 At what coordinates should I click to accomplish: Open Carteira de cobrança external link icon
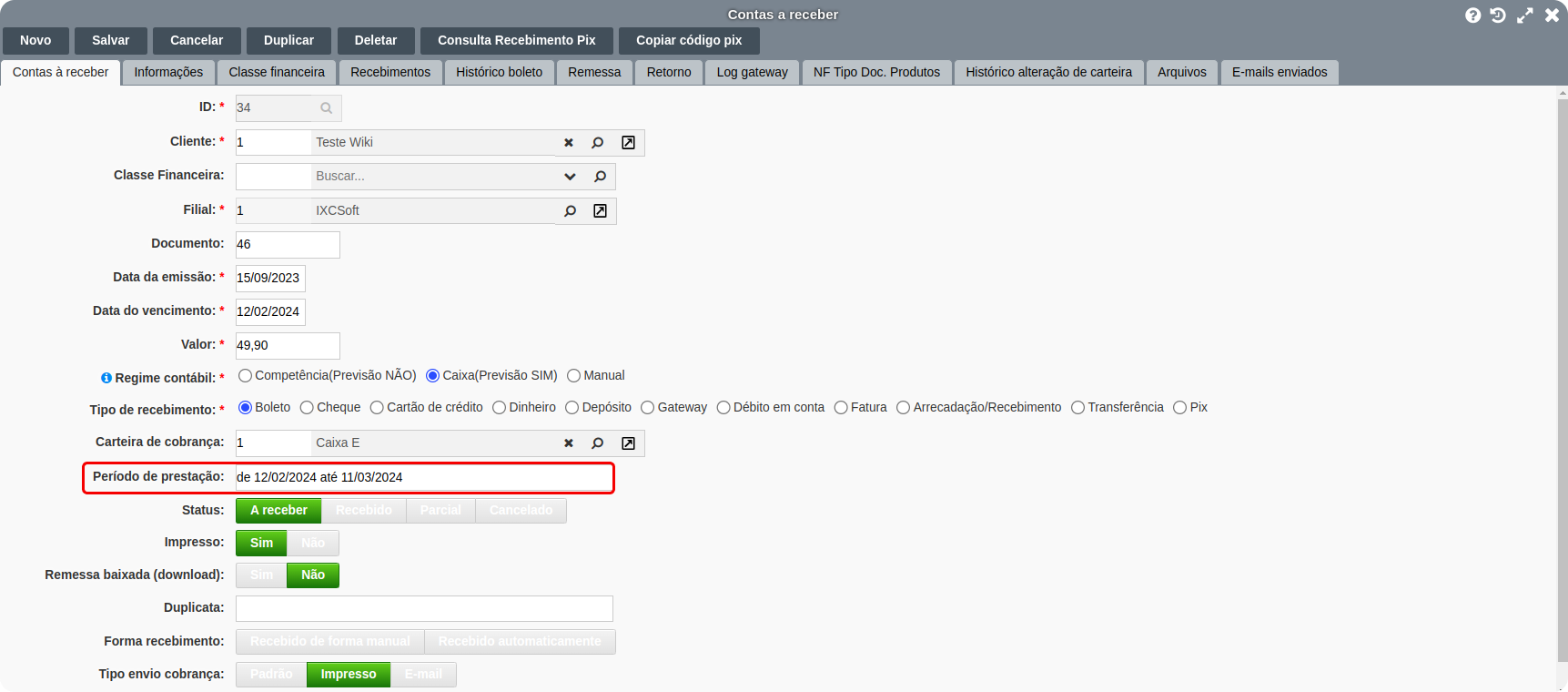[628, 443]
